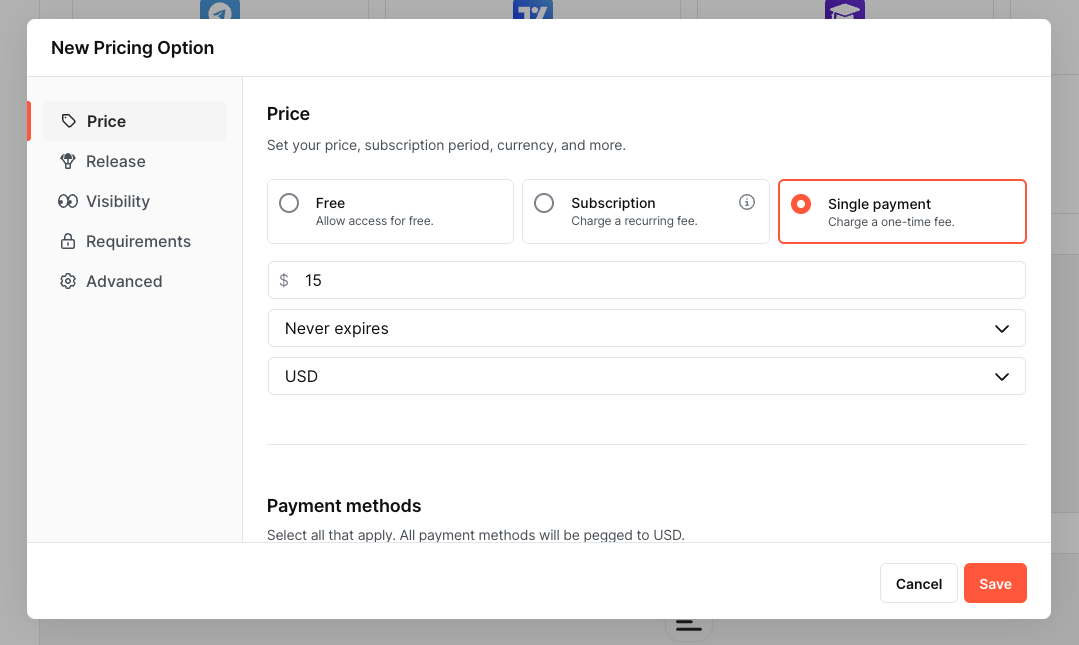Click the menu lines icon below the dialog
Image resolution: width=1079 pixels, height=645 pixels.
(688, 626)
